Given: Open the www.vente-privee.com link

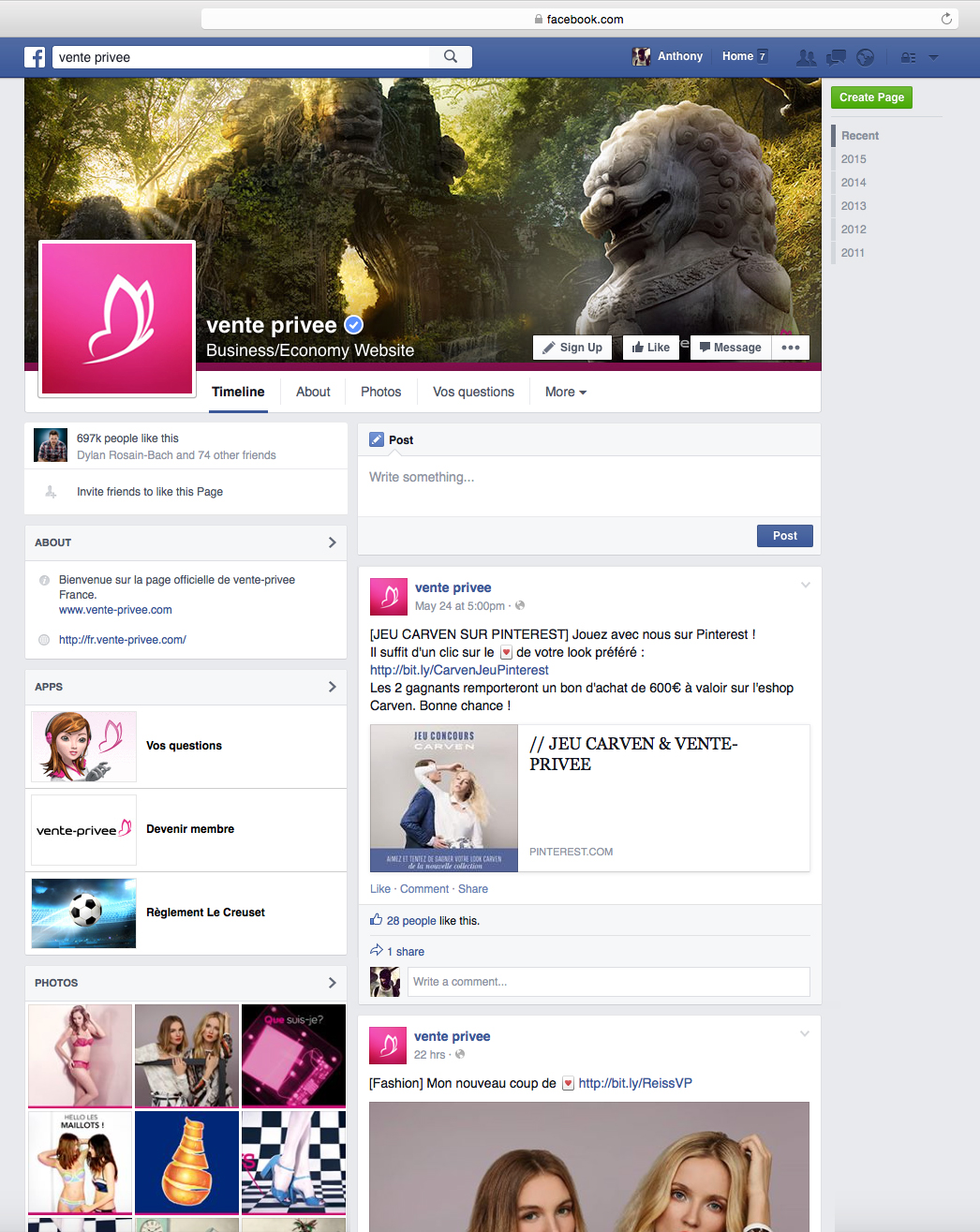Looking at the screenshot, I should pos(115,610).
